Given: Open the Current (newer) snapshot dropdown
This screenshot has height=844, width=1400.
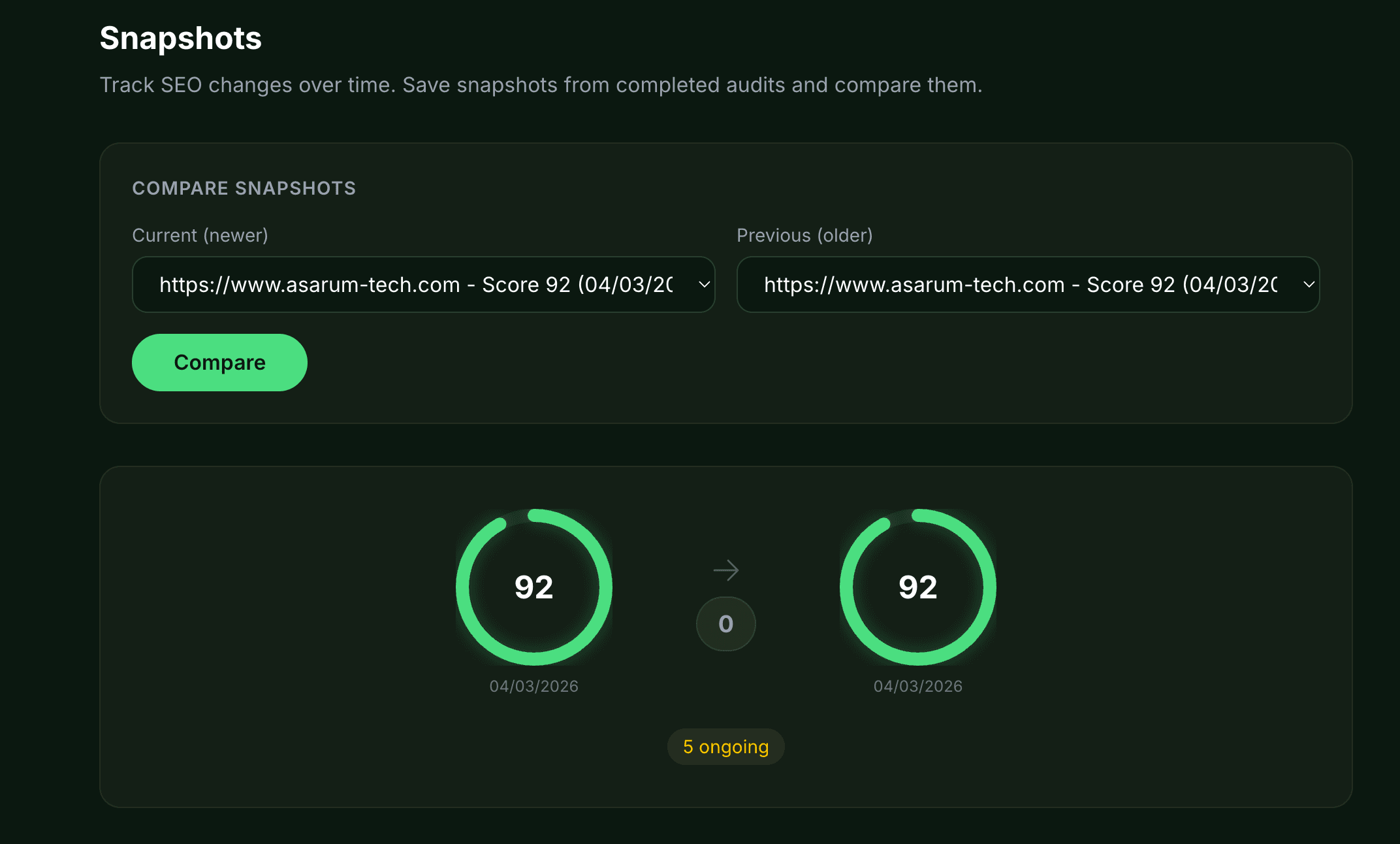Looking at the screenshot, I should point(423,285).
